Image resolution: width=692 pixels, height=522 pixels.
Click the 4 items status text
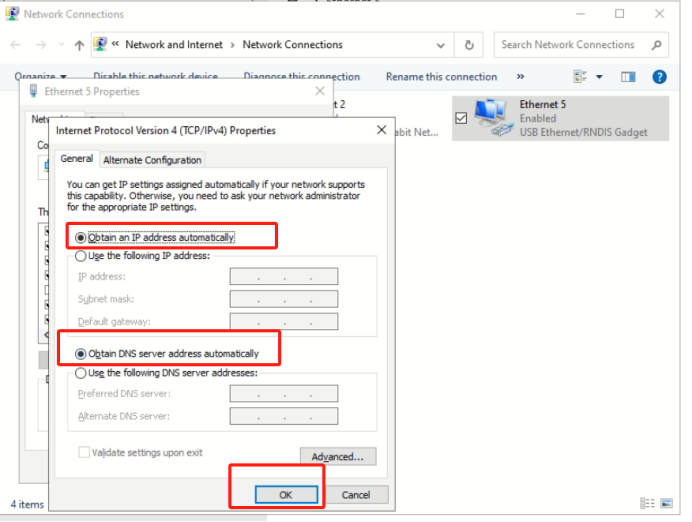pos(27,504)
